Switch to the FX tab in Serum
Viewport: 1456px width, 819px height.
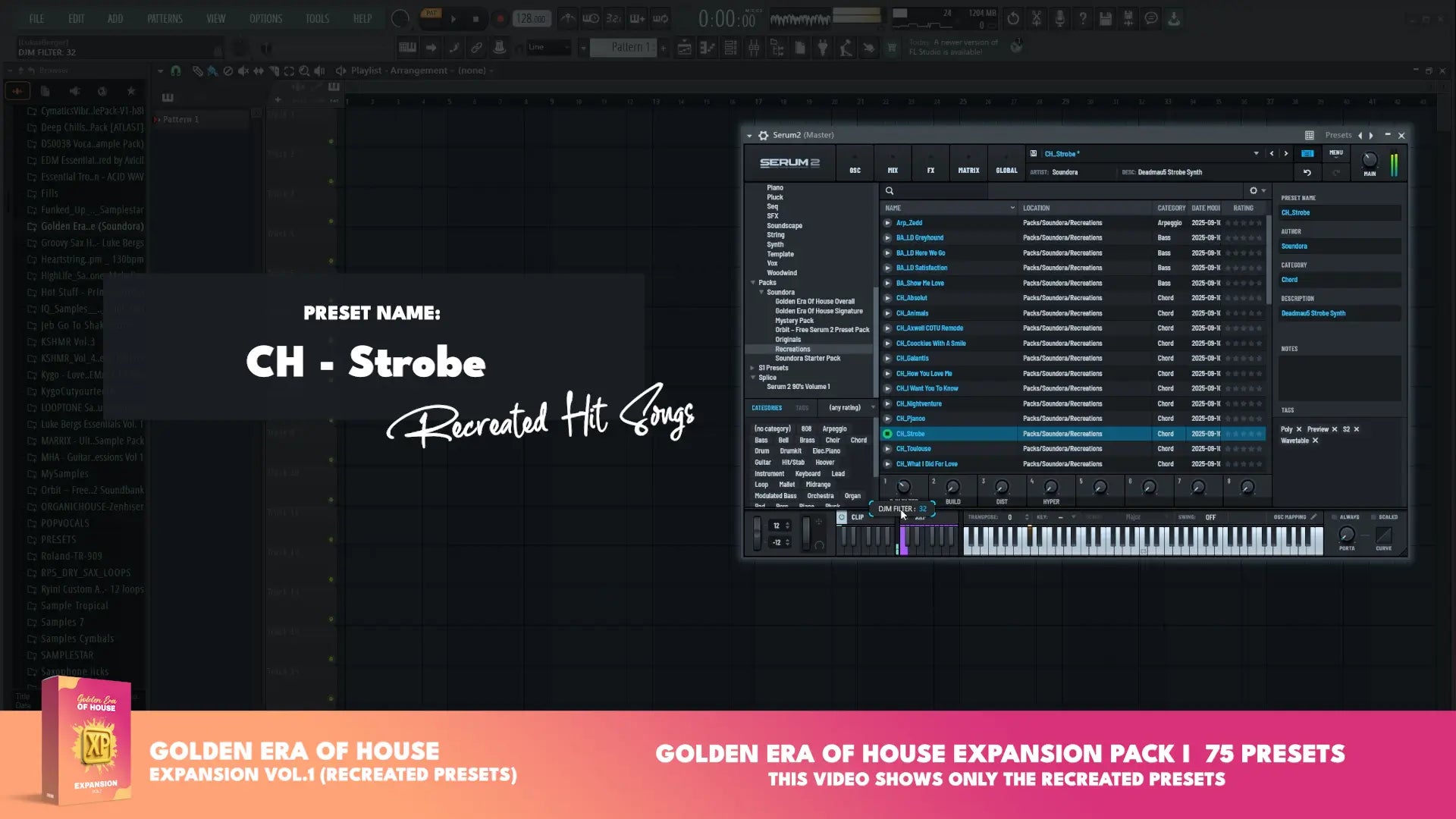coord(930,164)
